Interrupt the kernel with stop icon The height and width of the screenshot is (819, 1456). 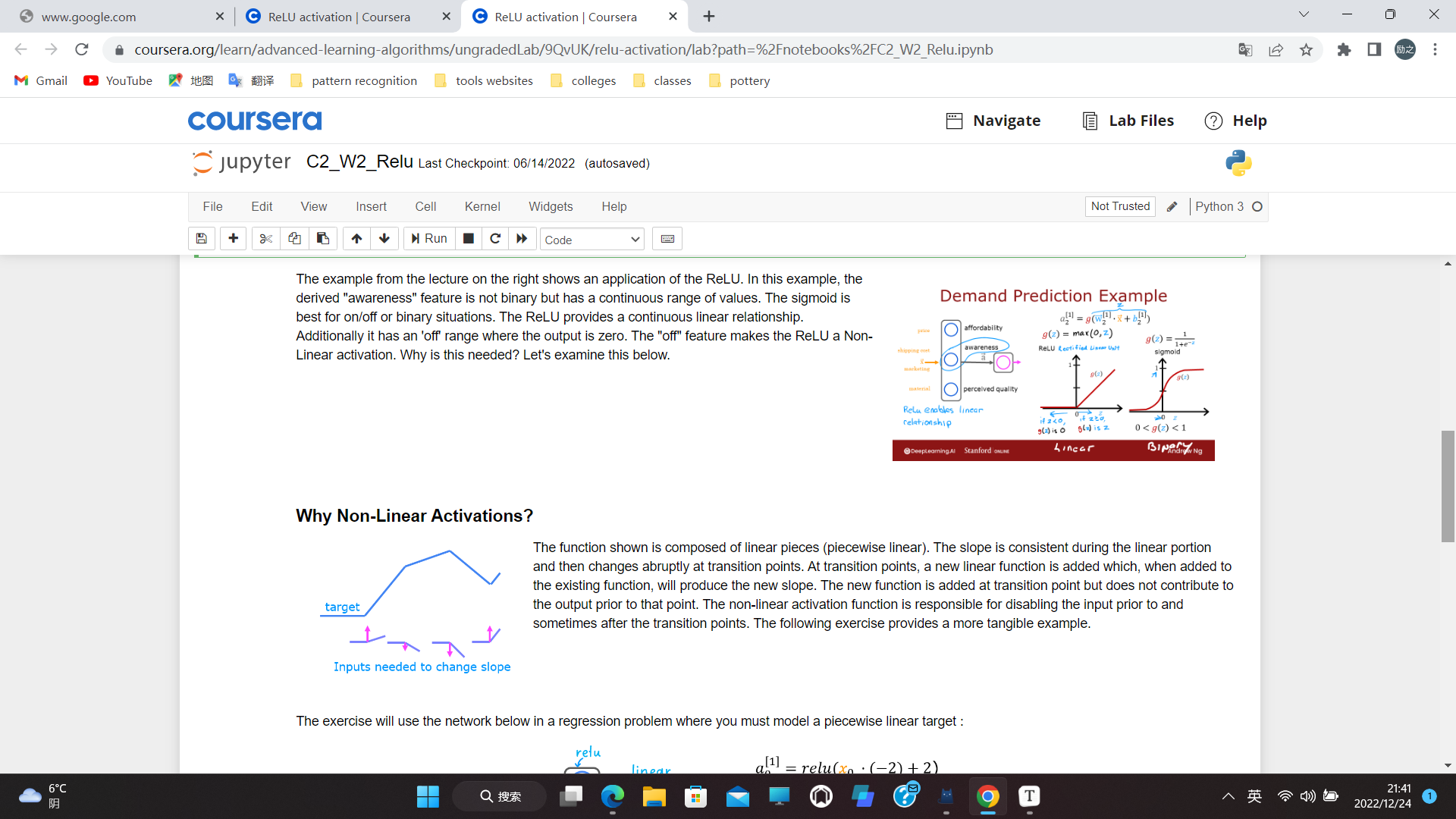[x=469, y=239]
